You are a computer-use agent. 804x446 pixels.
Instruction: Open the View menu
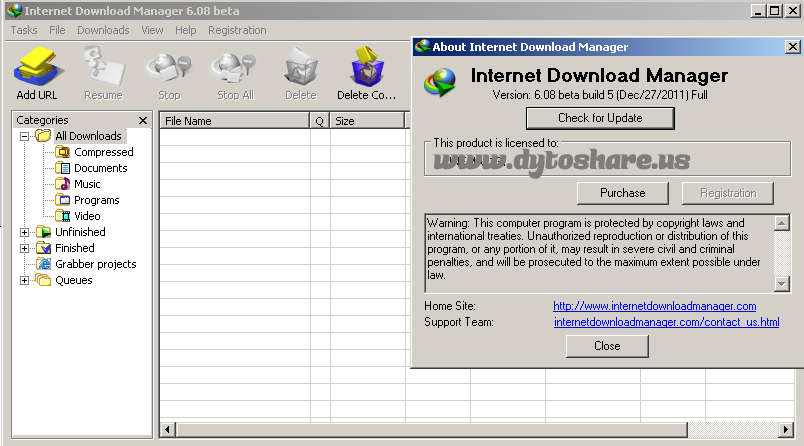(x=152, y=30)
